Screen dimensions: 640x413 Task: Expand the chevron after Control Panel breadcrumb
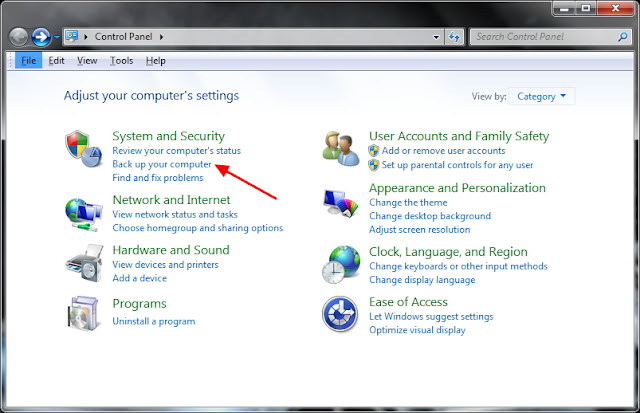pyautogui.click(x=161, y=37)
